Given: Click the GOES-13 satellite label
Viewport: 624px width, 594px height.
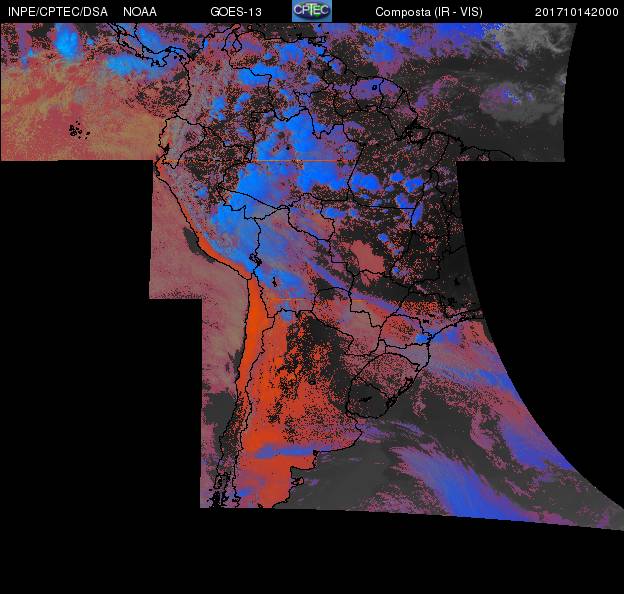Looking at the screenshot, I should pyautogui.click(x=236, y=12).
